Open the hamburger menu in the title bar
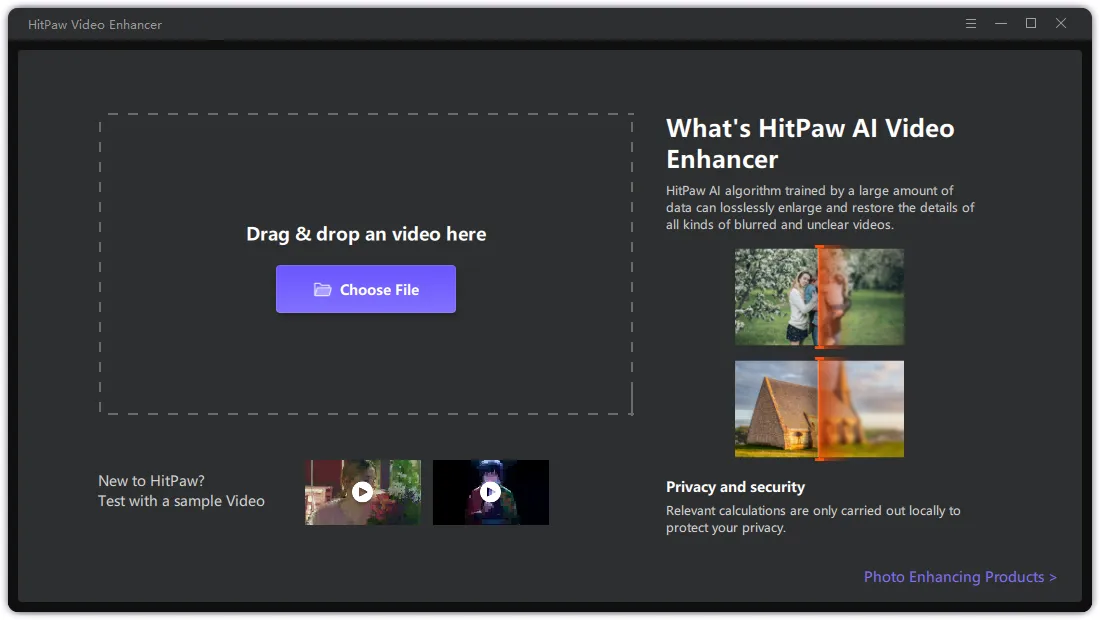Screen dimensions: 1100x620 tap(970, 23)
